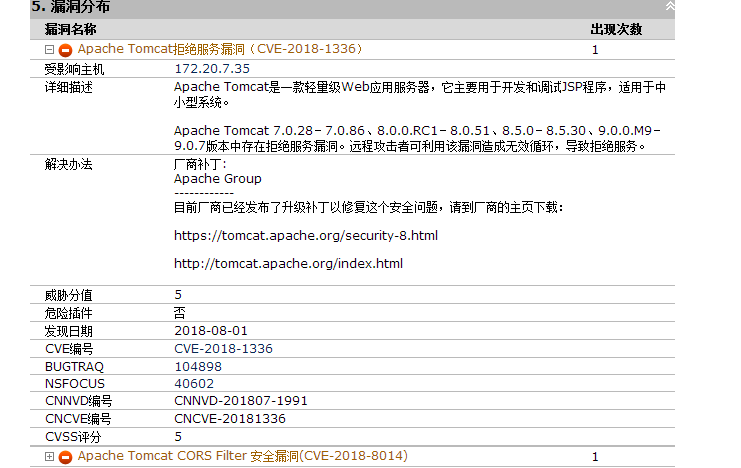Click the 解决办法 label
The height and width of the screenshot is (468, 741).
[x=69, y=165]
